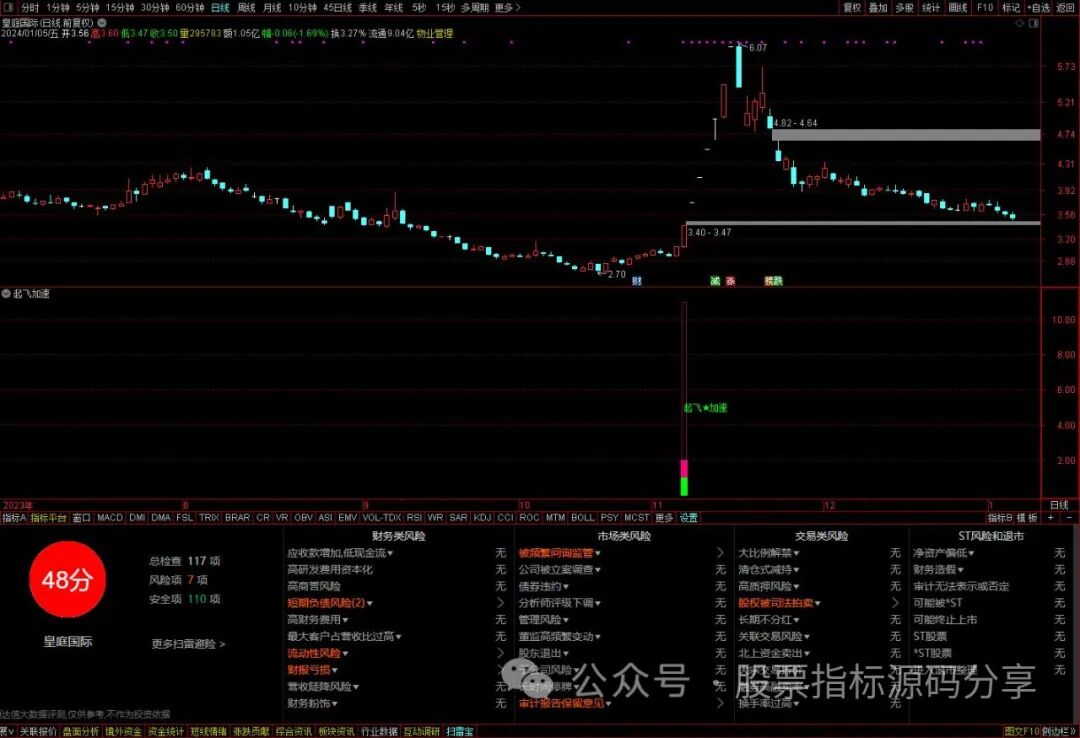
Task: Select the VOL-TDX indicator
Action: pos(382,517)
